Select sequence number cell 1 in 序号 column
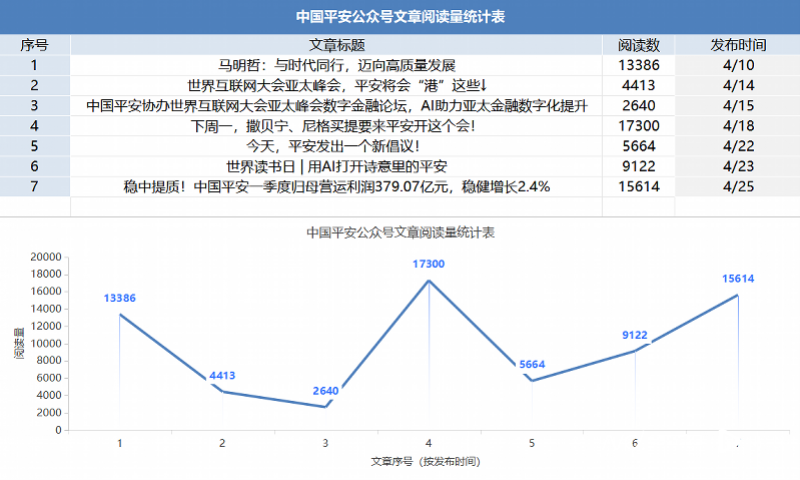This screenshot has height=480, width=800. [35, 65]
